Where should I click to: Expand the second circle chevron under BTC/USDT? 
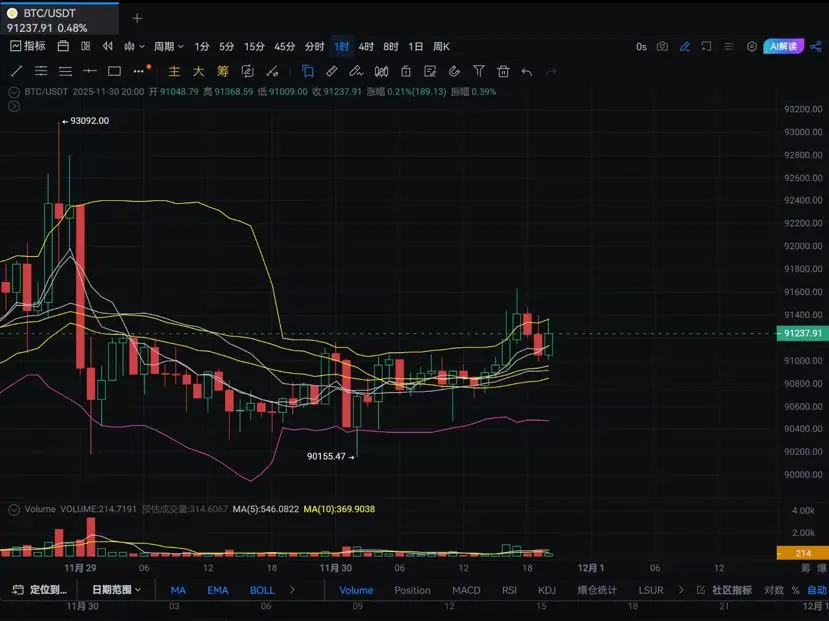pyautogui.click(x=14, y=106)
